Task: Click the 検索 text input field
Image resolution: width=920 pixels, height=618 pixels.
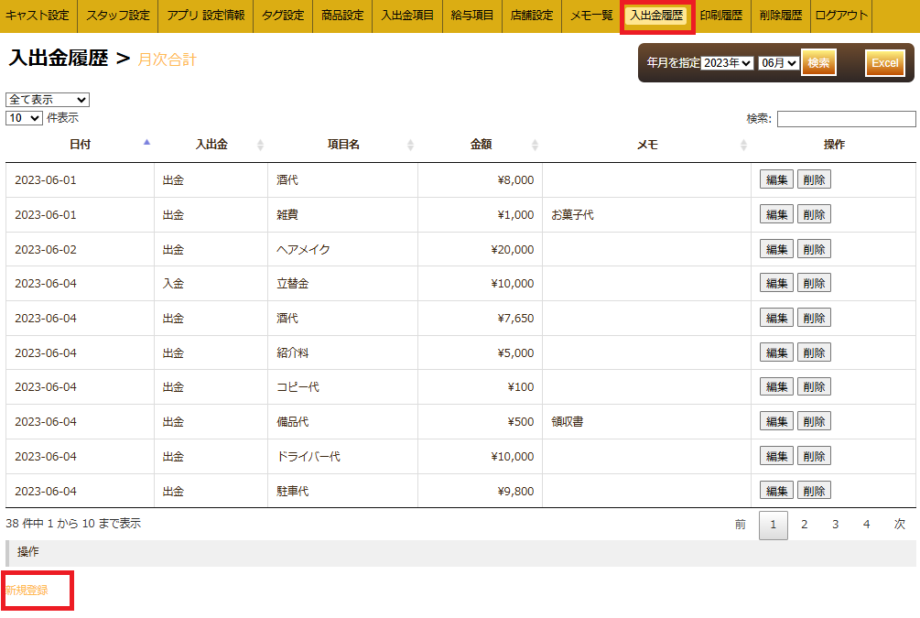Action: point(845,119)
